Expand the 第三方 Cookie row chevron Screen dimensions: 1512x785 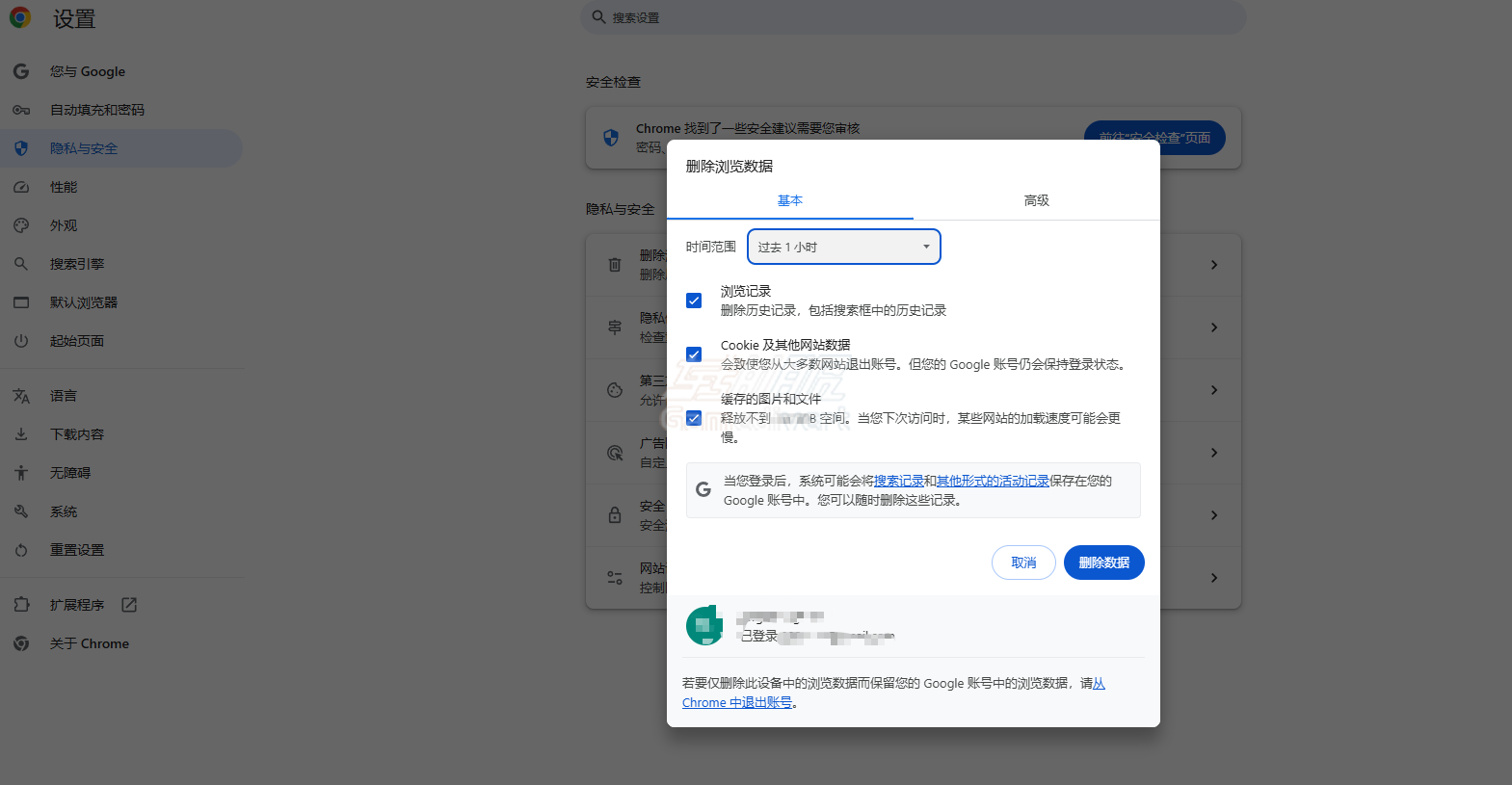click(x=1214, y=390)
